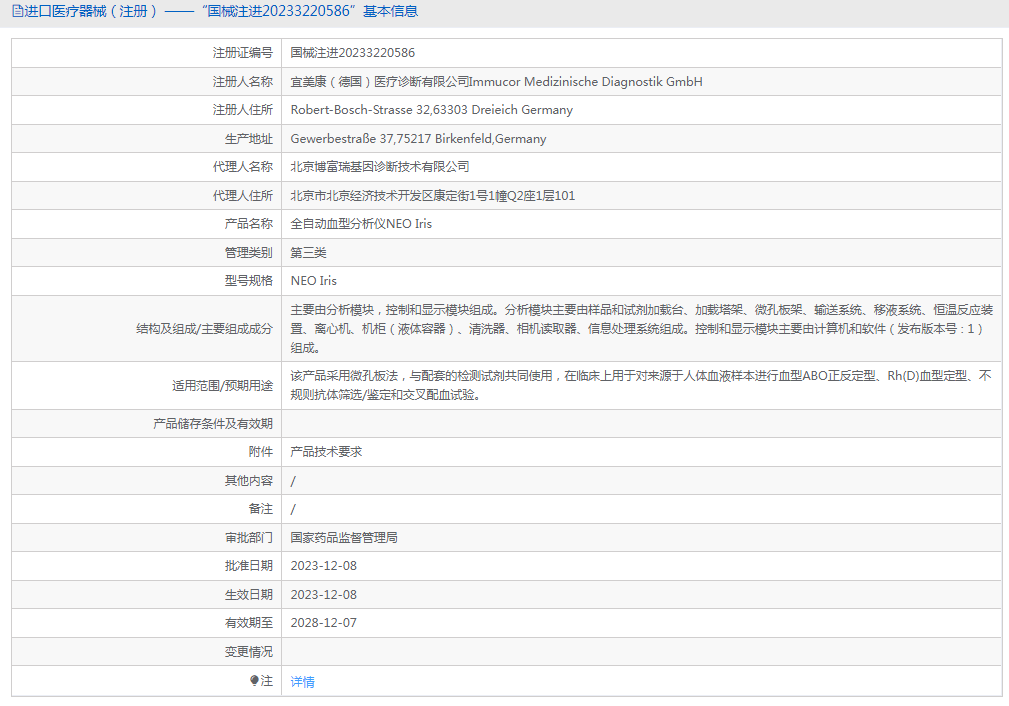Click the 注册人名称 label
Viewport: 1009px width, 706px height.
pos(243,82)
